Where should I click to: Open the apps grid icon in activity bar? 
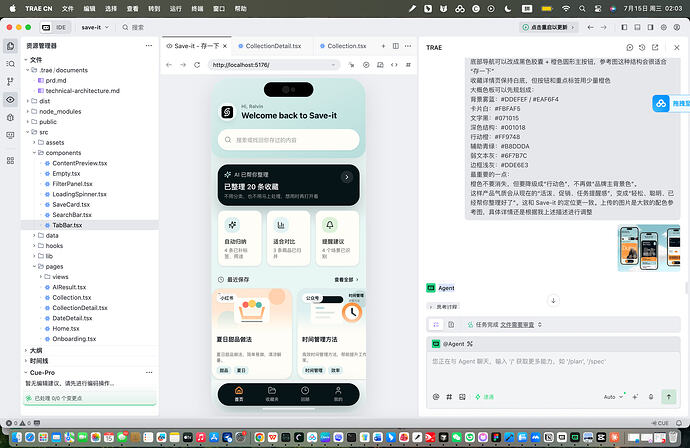tap(11, 161)
